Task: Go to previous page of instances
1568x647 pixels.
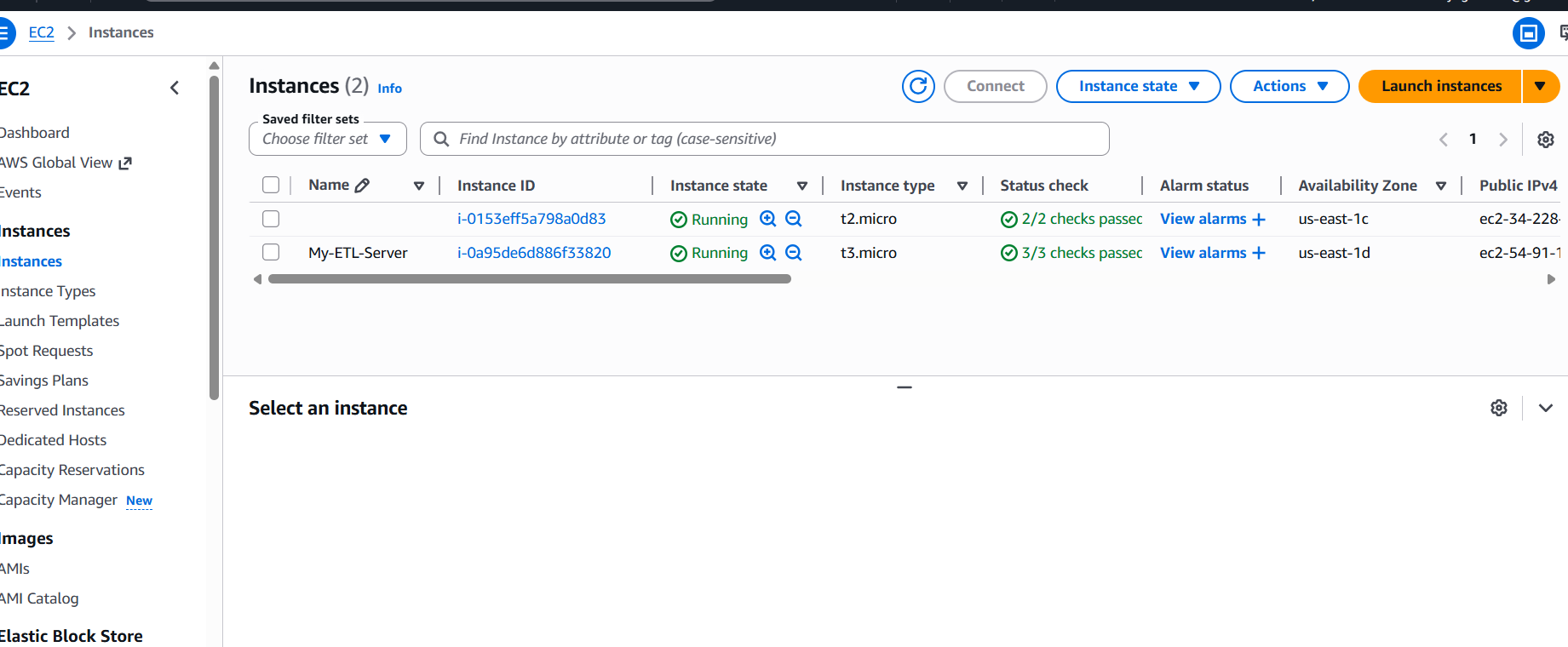Action: pos(1444,140)
